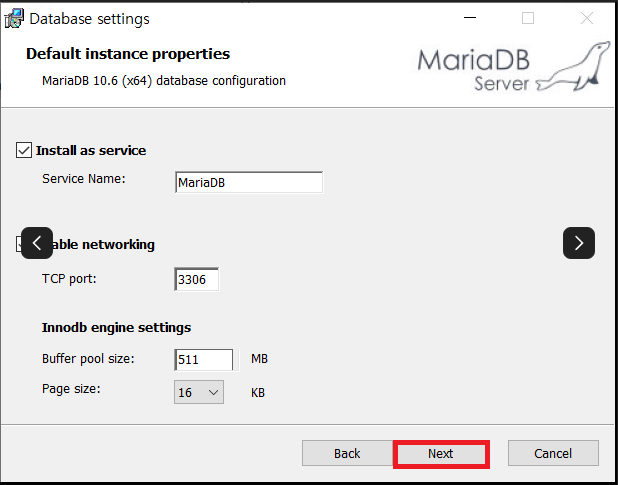Close the Database settings window

pyautogui.click(x=586, y=18)
